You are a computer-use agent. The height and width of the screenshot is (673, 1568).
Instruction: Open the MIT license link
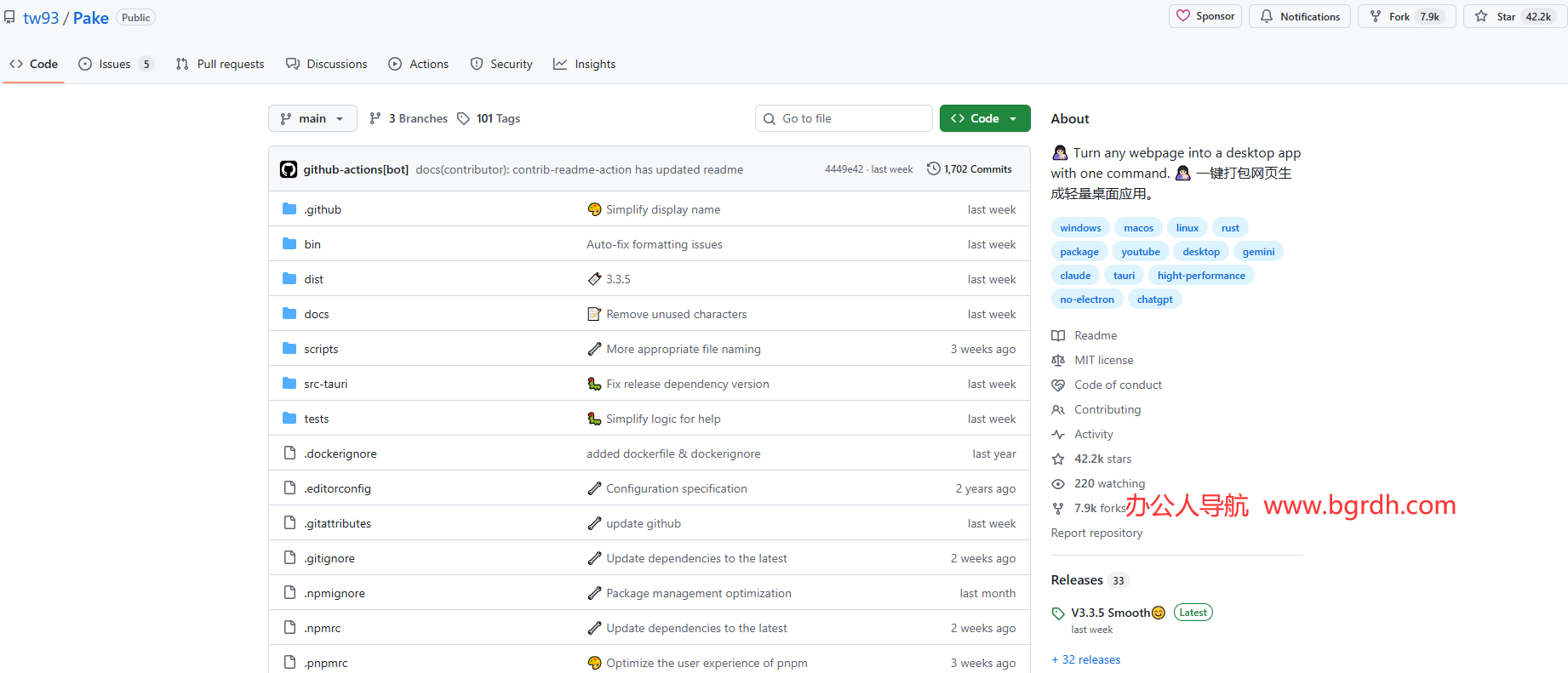tap(1103, 360)
